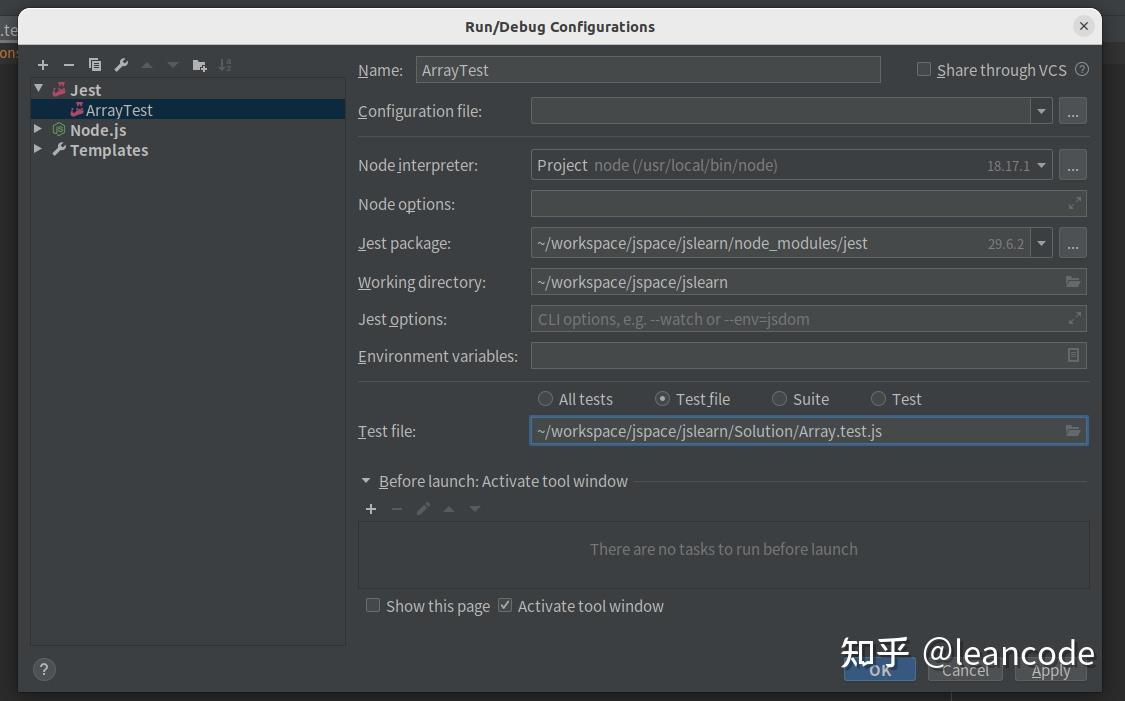Select the All tests radio option

click(545, 398)
